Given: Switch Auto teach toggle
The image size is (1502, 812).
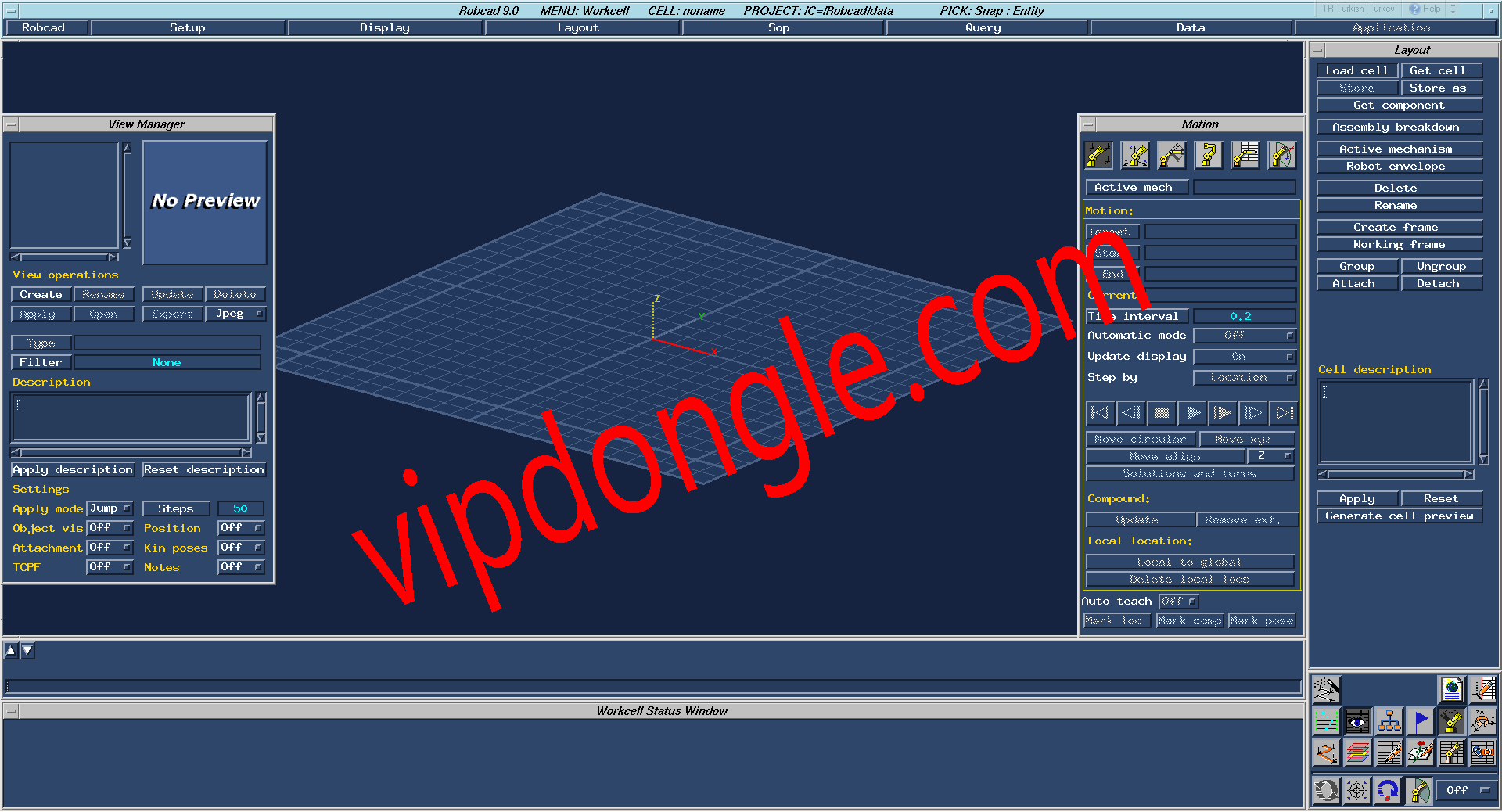Looking at the screenshot, I should (x=1178, y=602).
